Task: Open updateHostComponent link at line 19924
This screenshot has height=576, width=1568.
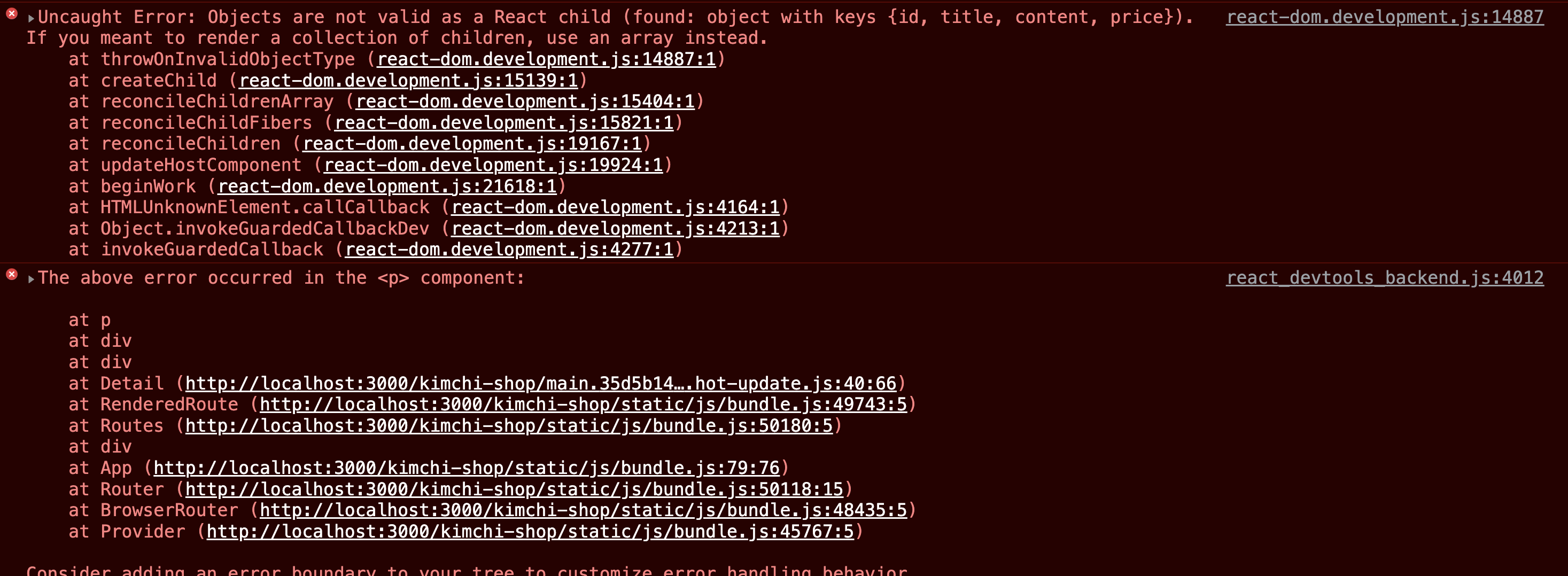Action: pyautogui.click(x=494, y=165)
